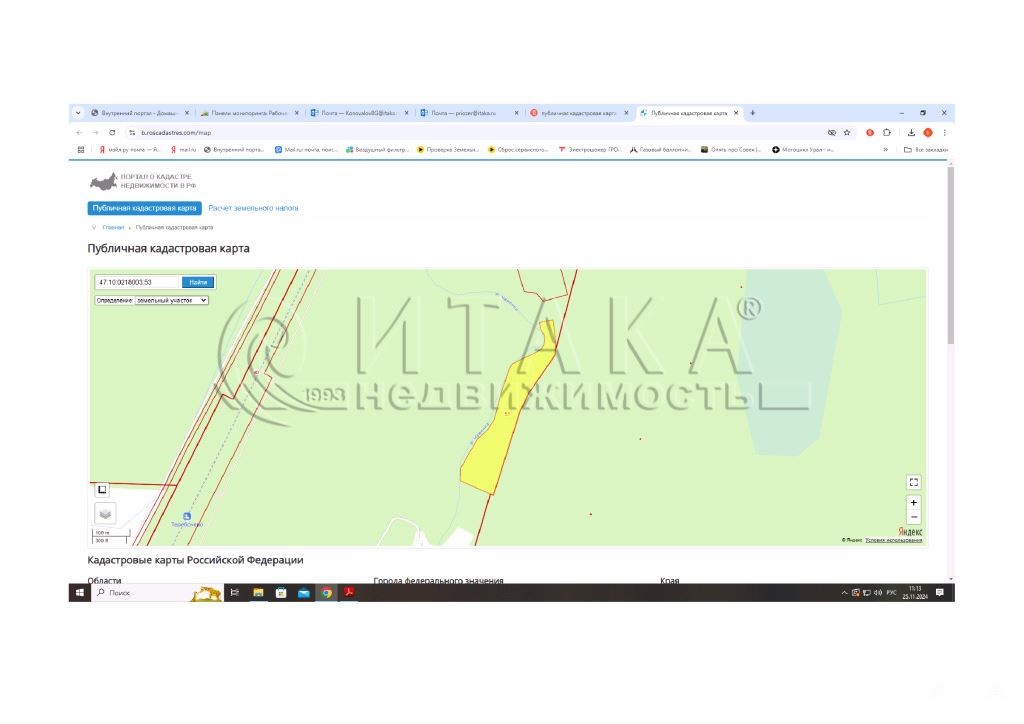Screen dimensions: 1024x724
Task: Click the Теребочево station marker on map
Action: [x=187, y=516]
